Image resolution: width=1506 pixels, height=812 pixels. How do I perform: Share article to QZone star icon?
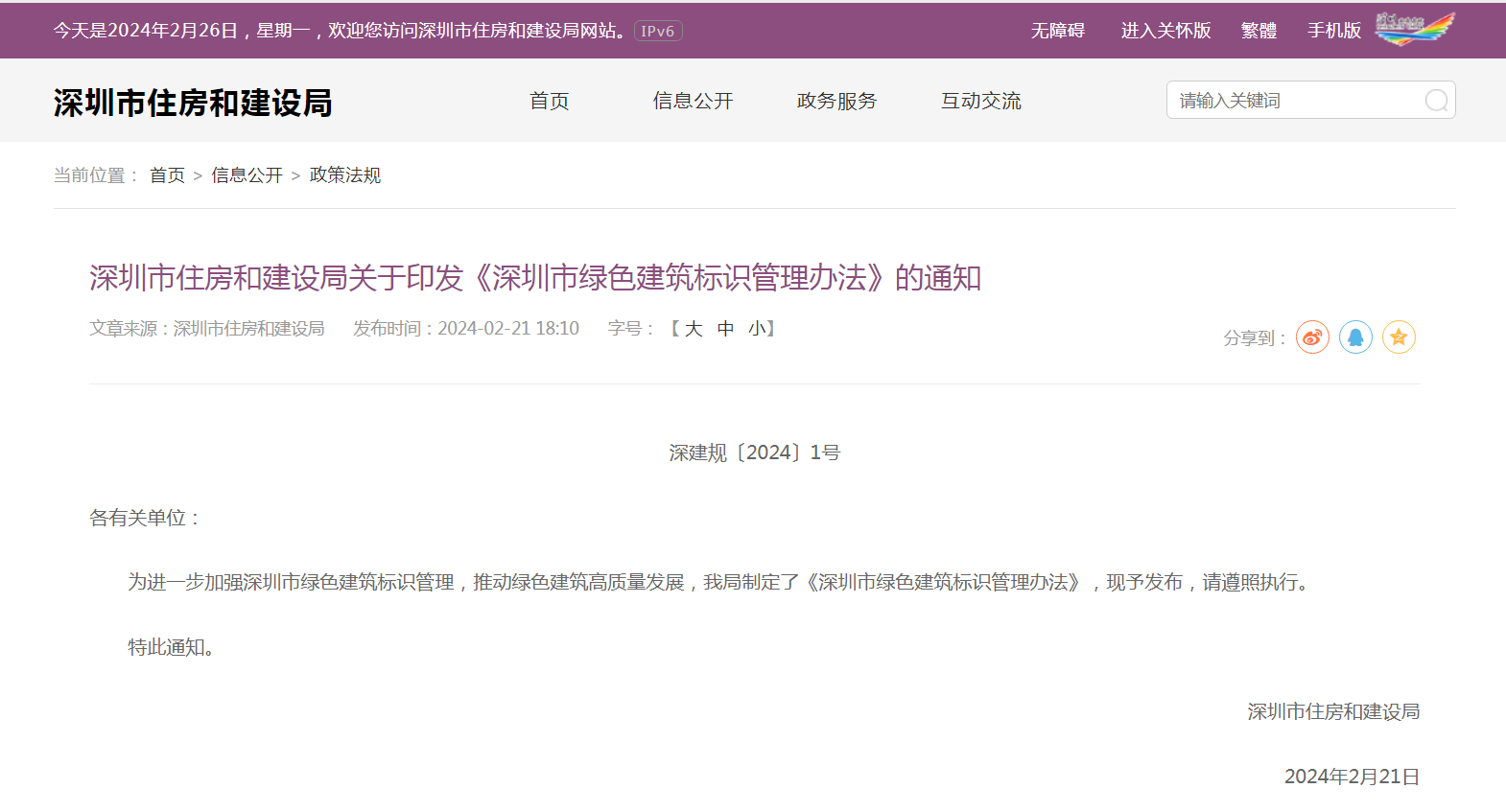(1399, 337)
